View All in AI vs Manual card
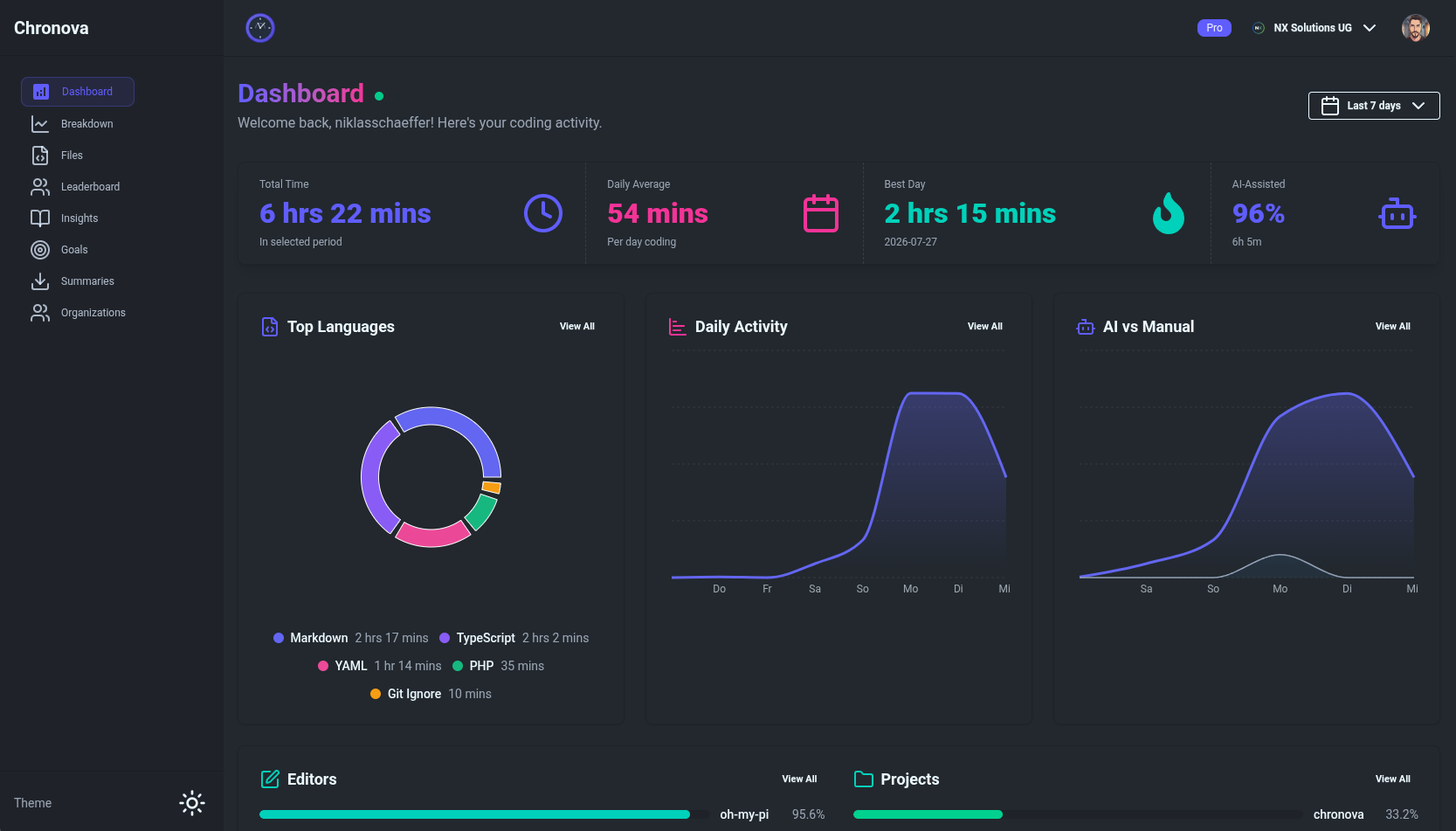 [1393, 327]
